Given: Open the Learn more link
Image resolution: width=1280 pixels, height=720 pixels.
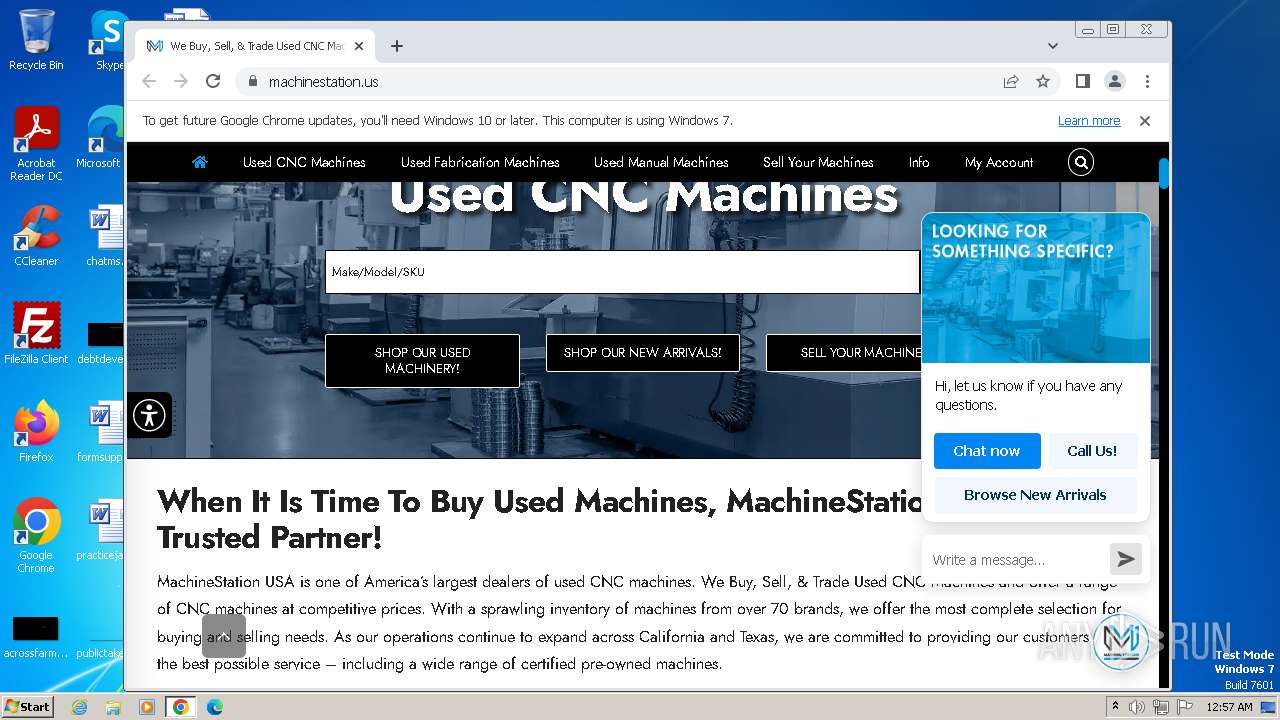Looking at the screenshot, I should click(x=1089, y=121).
